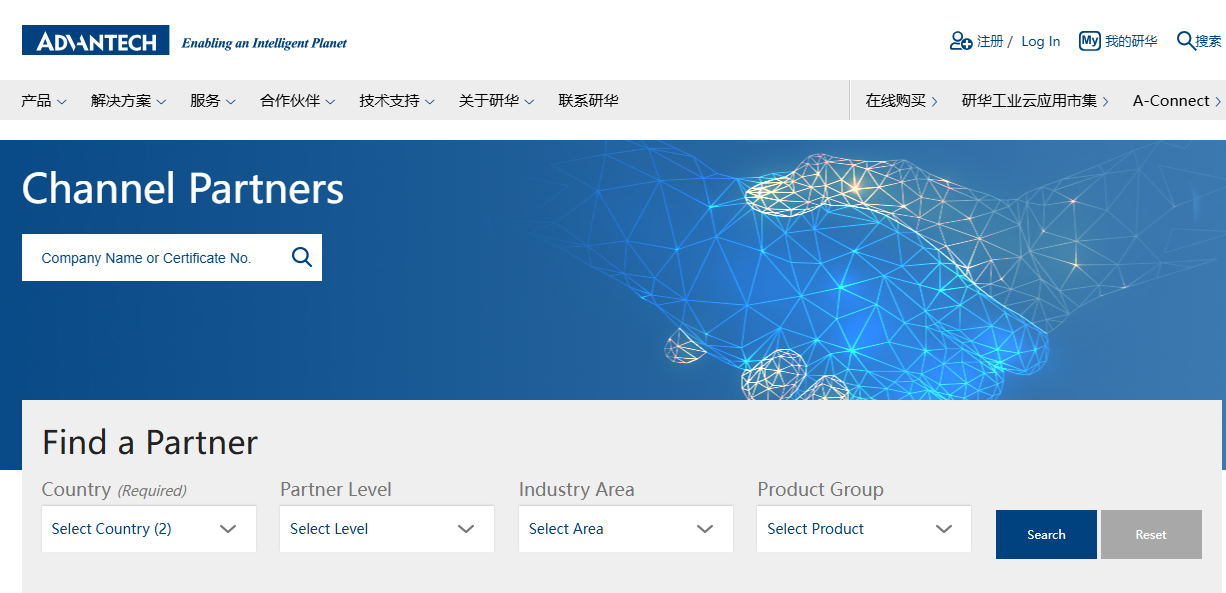Viewport: 1226px width, 593px height.
Task: Open the 技术支持 menu
Action: coord(397,101)
